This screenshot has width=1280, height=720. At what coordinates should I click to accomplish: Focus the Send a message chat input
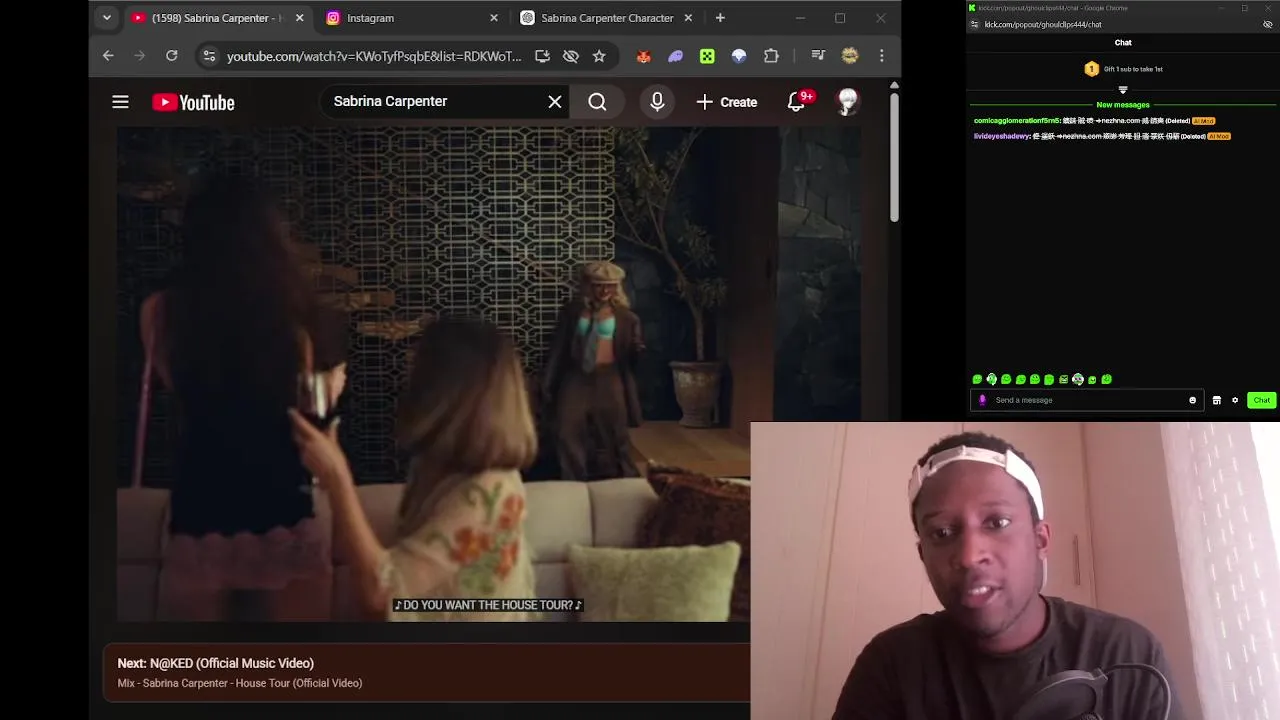pyautogui.click(x=1088, y=400)
